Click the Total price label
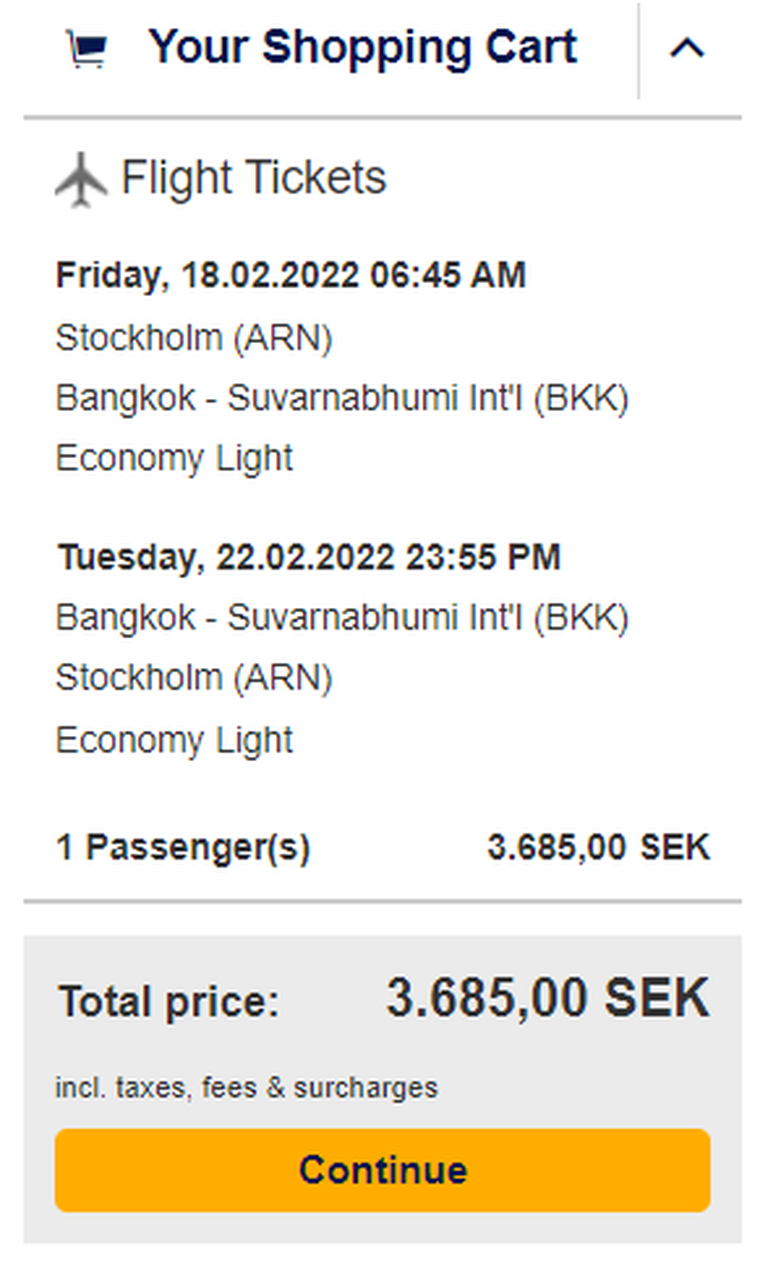768x1275 pixels. pos(169,1001)
